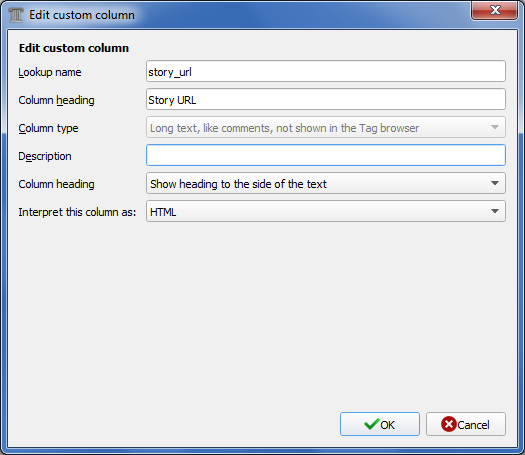Click the Lookup name label
525x455 pixels.
point(50,72)
